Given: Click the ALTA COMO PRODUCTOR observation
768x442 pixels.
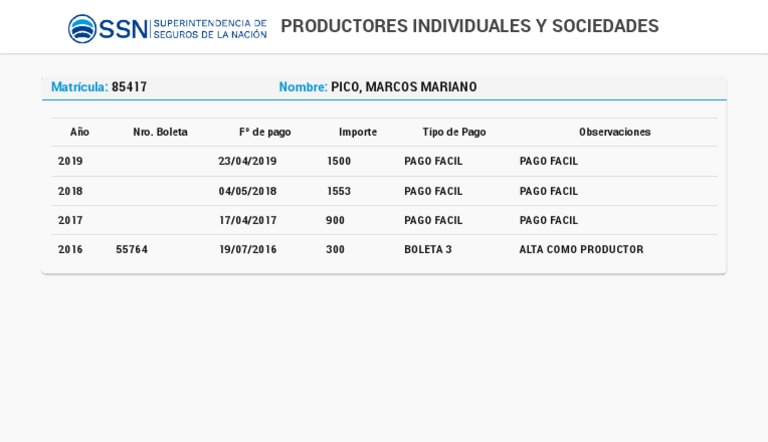Looking at the screenshot, I should click(x=581, y=250).
